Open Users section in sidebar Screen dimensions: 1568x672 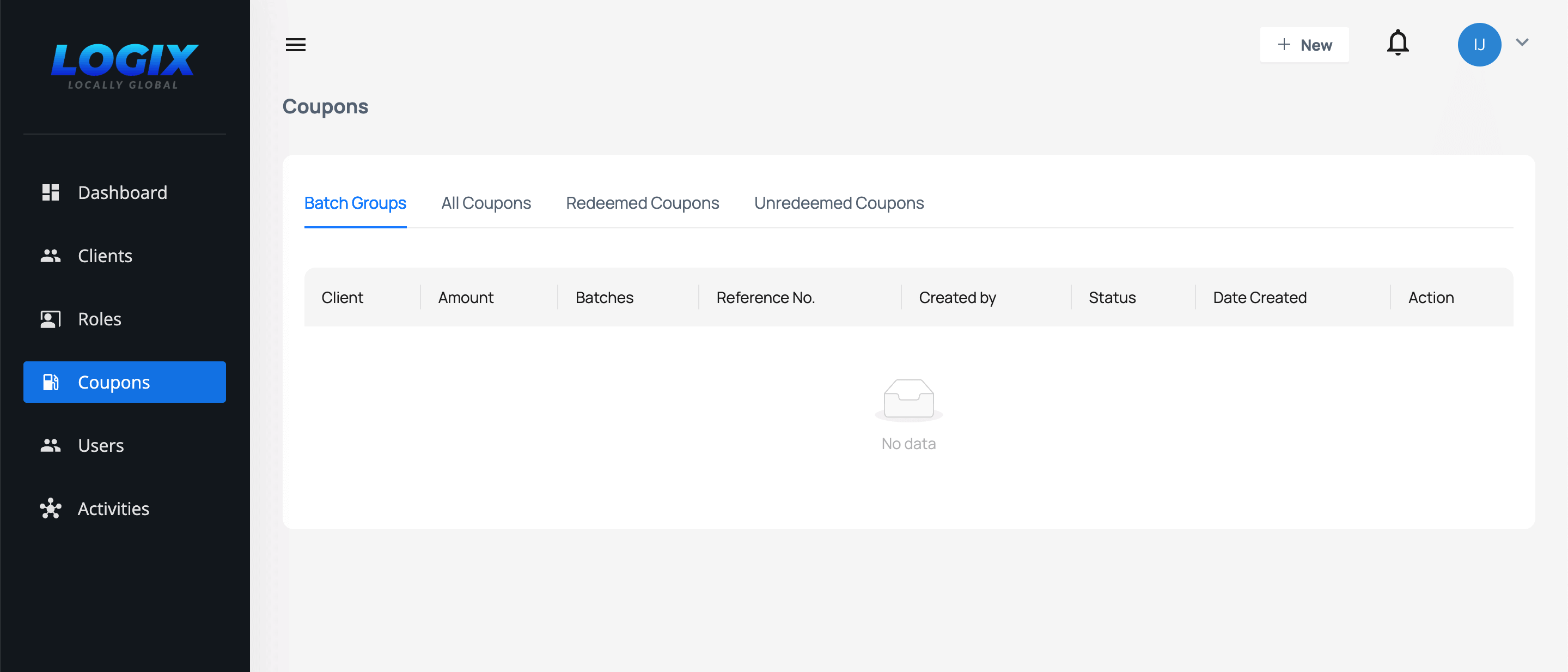click(100, 445)
